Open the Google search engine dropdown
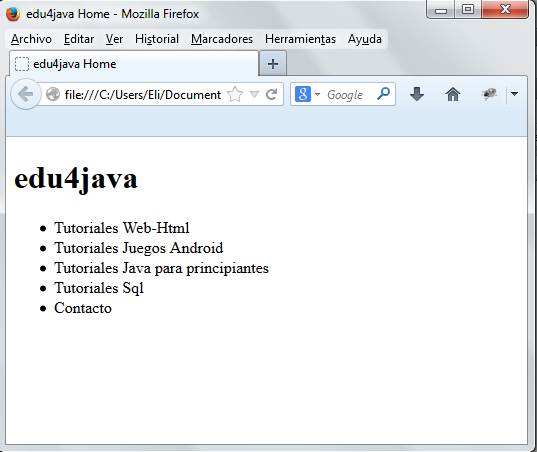Viewport: 537px width, 452px height. pyautogui.click(x=308, y=94)
